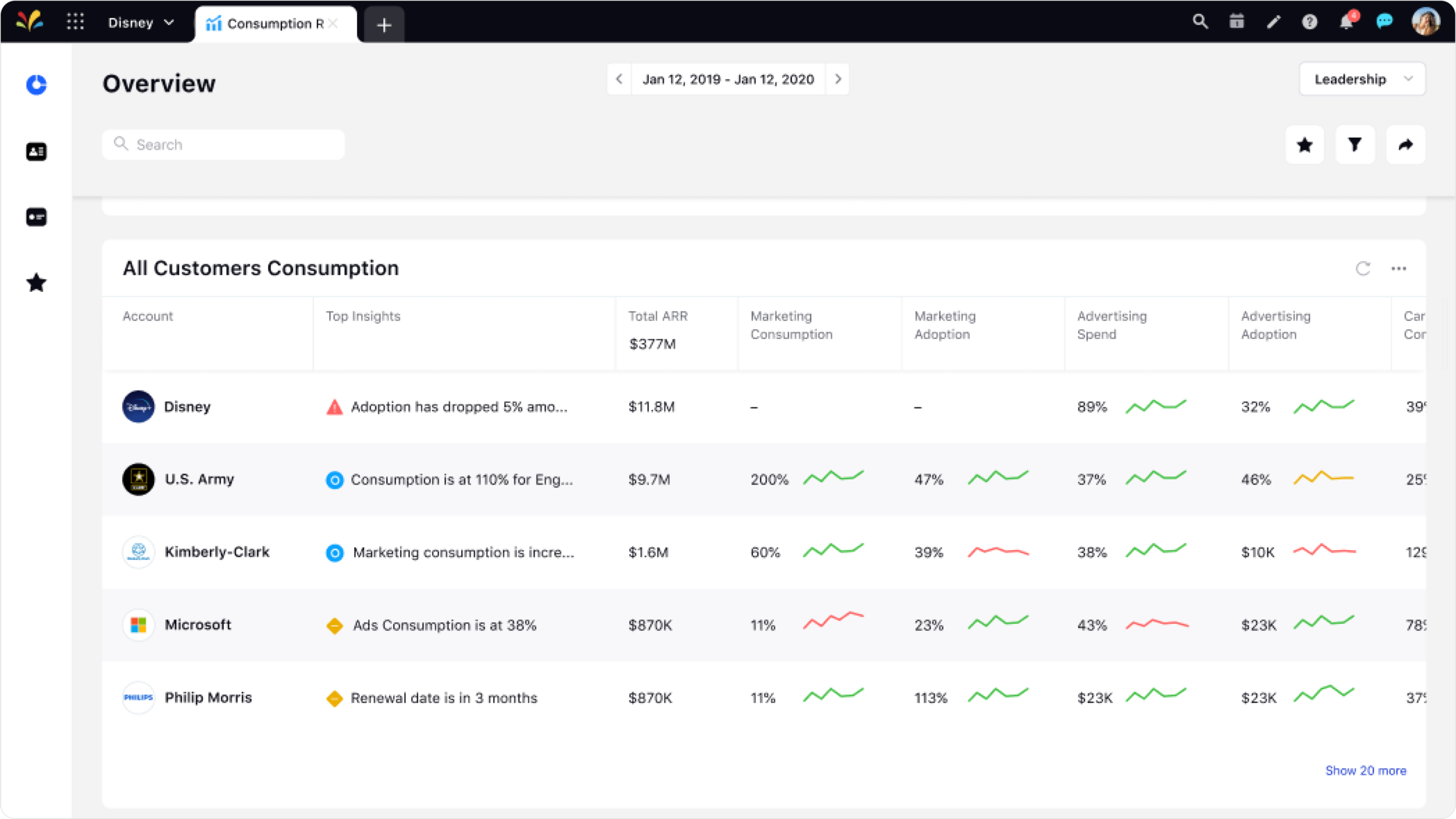Open the Philip Morris account
The height and width of the screenshot is (819, 1456).
tap(208, 698)
